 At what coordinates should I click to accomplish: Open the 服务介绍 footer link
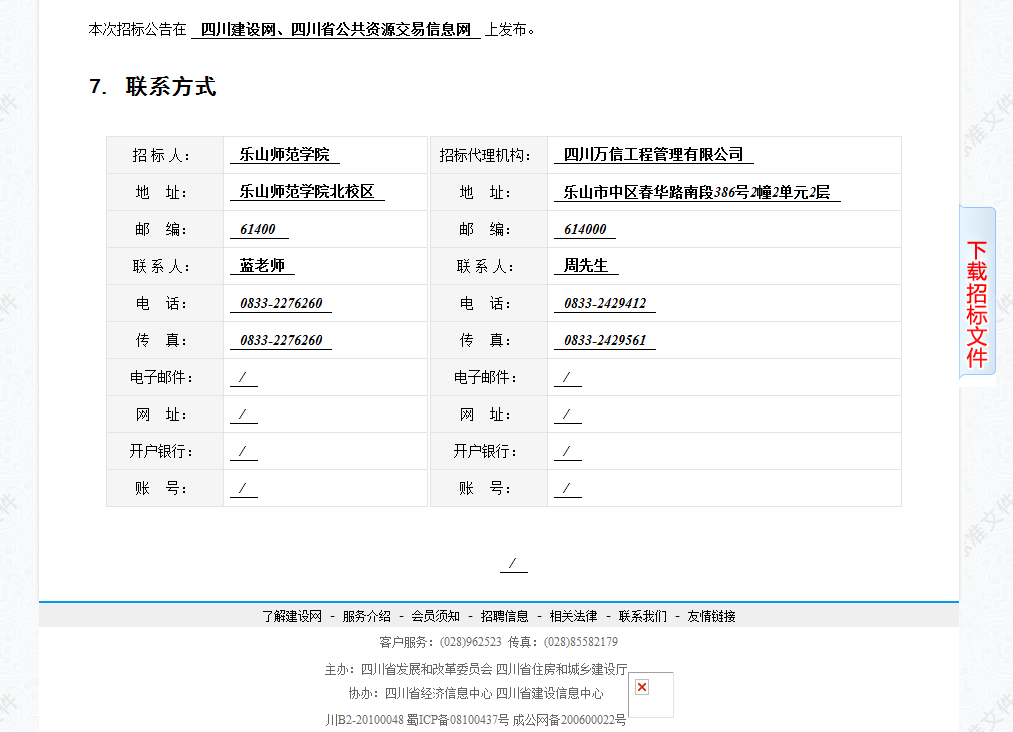pos(366,616)
